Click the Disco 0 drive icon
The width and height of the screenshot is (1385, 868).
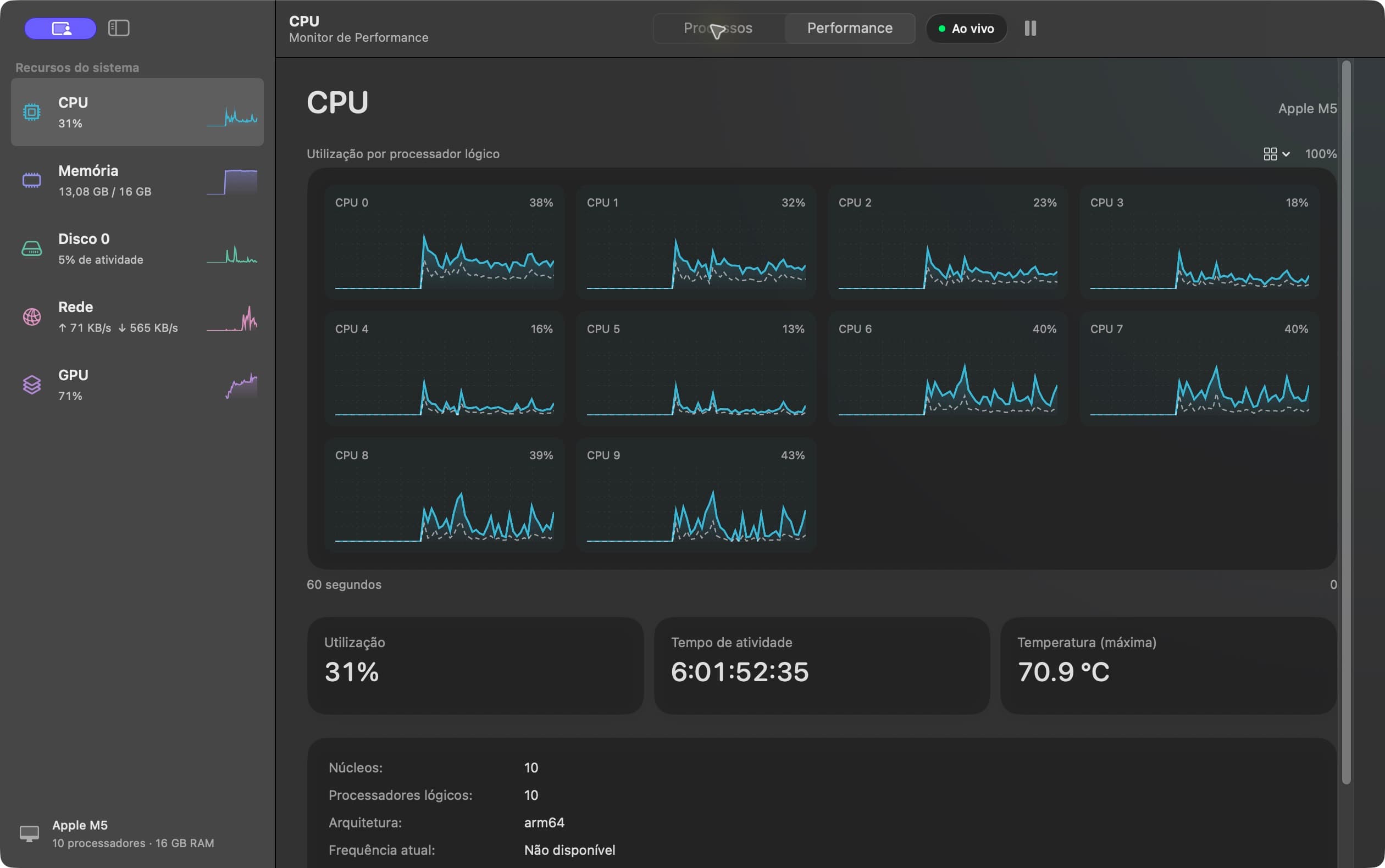click(x=31, y=248)
